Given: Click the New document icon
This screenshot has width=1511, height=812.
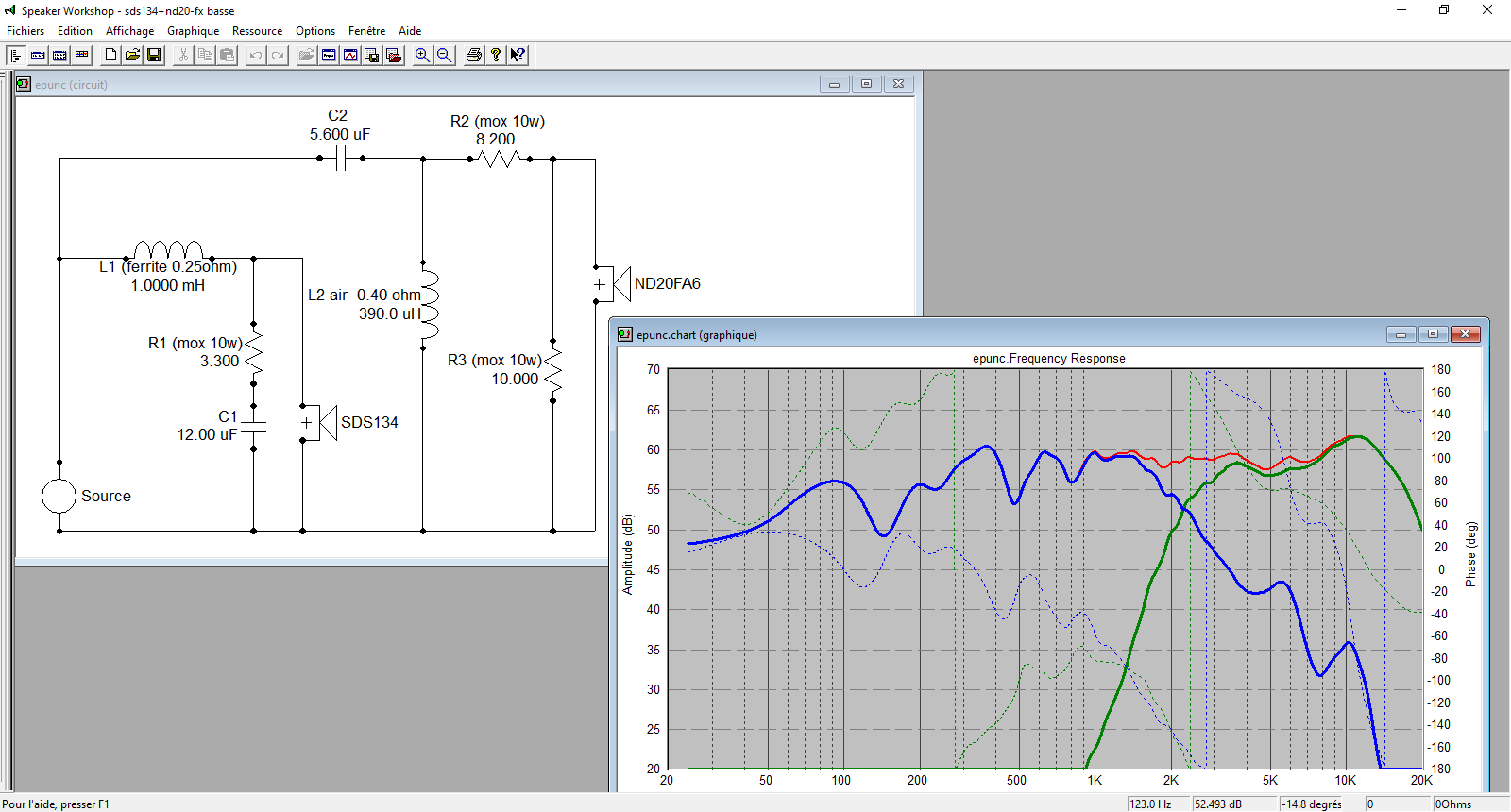Looking at the screenshot, I should pyautogui.click(x=110, y=56).
